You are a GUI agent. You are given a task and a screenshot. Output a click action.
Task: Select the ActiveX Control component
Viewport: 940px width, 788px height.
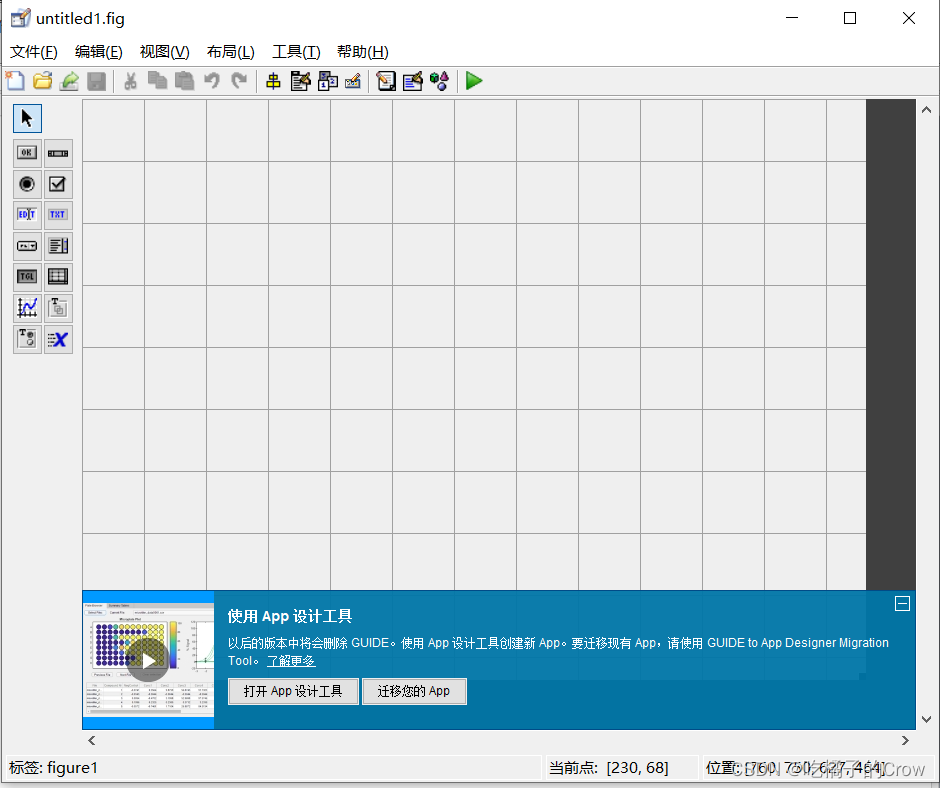click(58, 339)
